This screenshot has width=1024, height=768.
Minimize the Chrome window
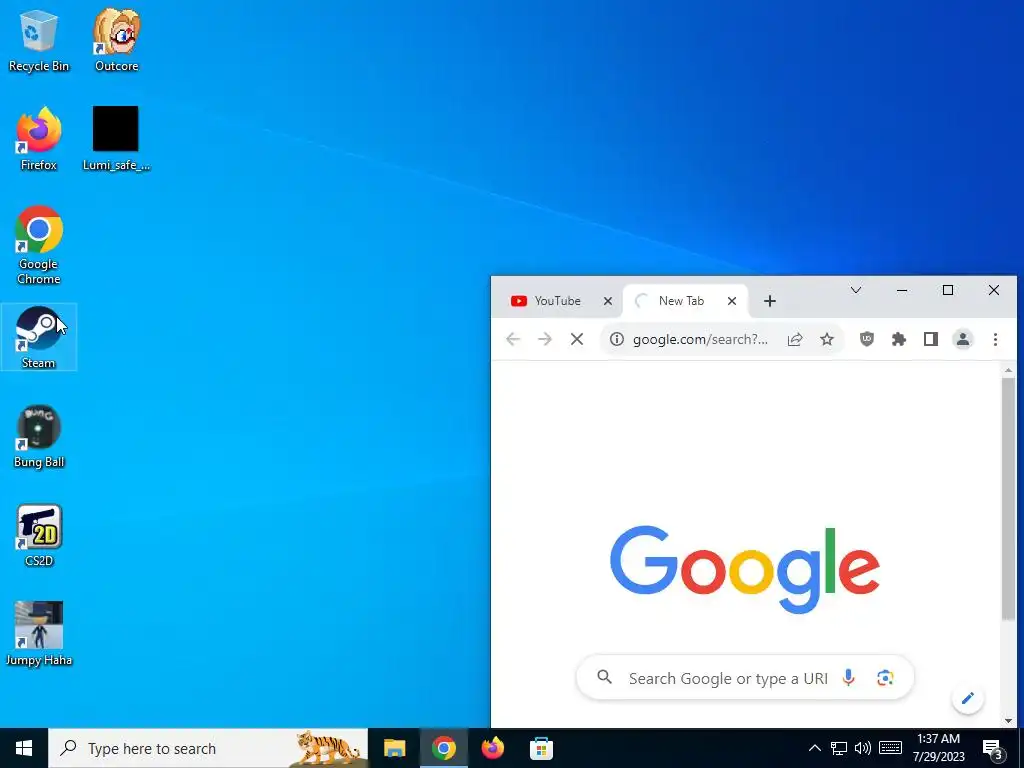[x=902, y=291]
